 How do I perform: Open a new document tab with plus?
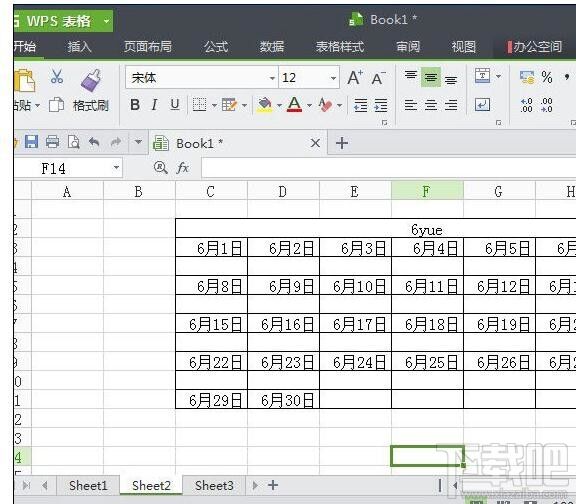(x=342, y=143)
